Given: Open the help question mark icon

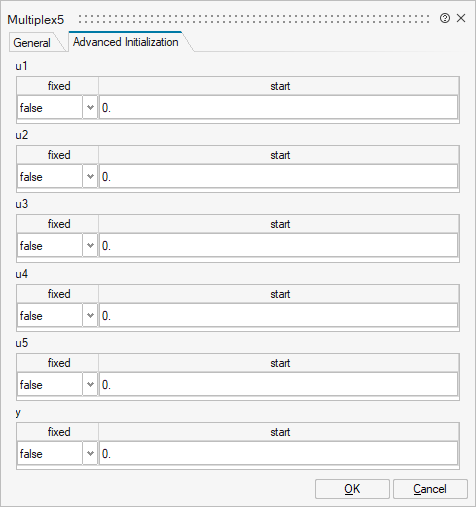Looking at the screenshot, I should pos(445,18).
